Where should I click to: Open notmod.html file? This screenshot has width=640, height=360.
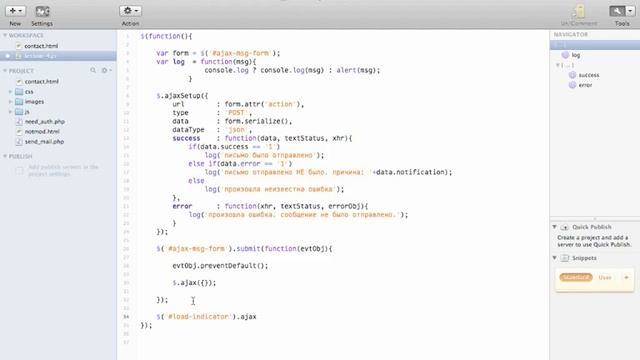42,131
